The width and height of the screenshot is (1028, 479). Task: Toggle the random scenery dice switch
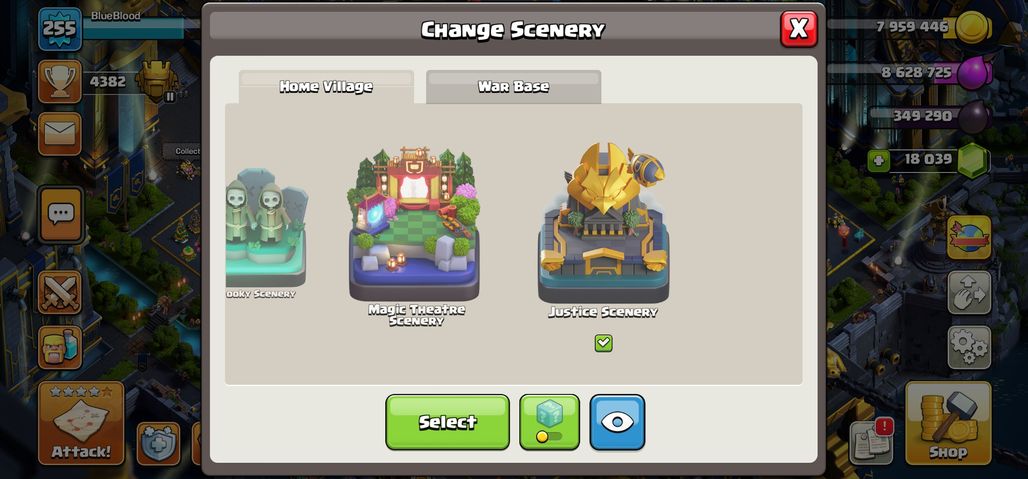(549, 422)
